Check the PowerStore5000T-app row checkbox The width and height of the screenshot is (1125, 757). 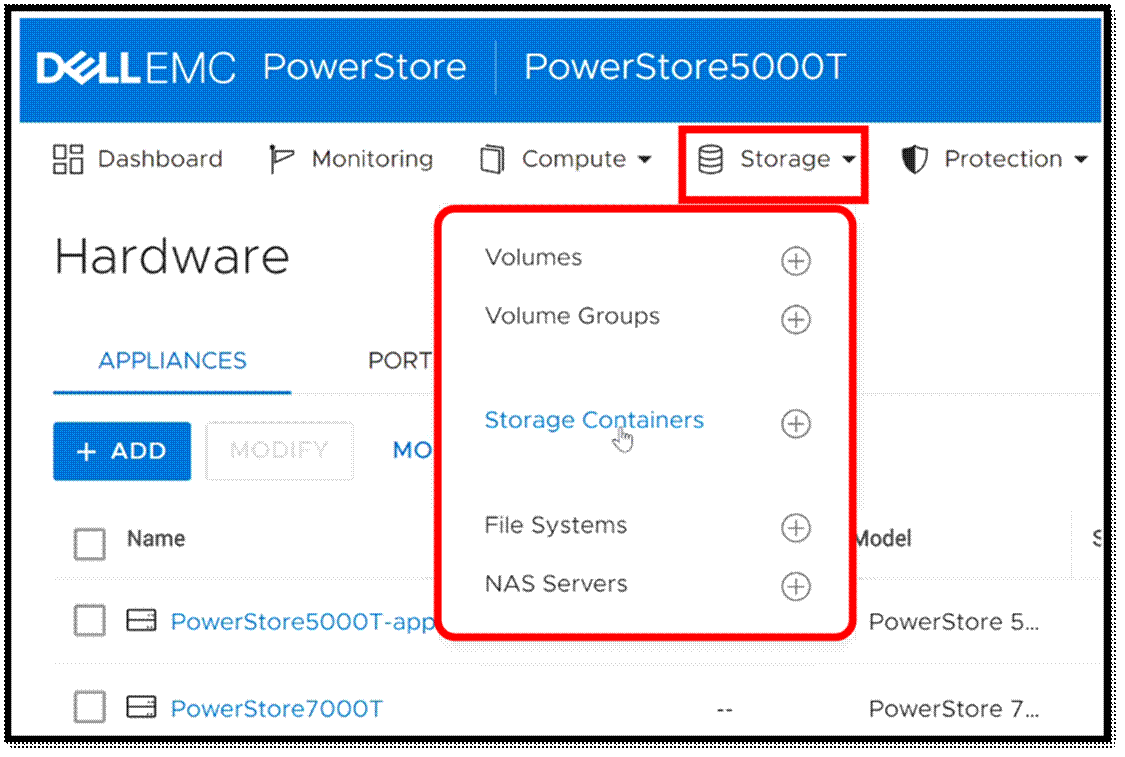click(x=90, y=622)
